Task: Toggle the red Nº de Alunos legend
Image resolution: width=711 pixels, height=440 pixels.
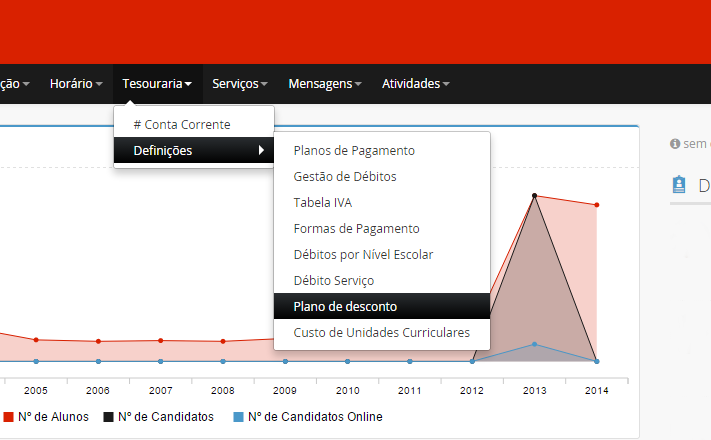Action: click(x=47, y=416)
